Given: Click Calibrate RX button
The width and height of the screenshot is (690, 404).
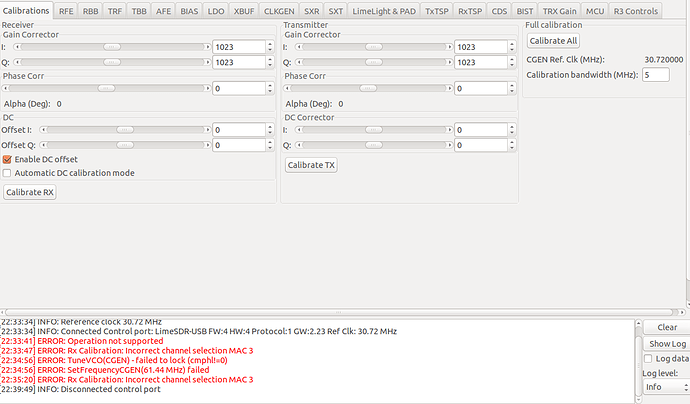Looking at the screenshot, I should coord(29,192).
